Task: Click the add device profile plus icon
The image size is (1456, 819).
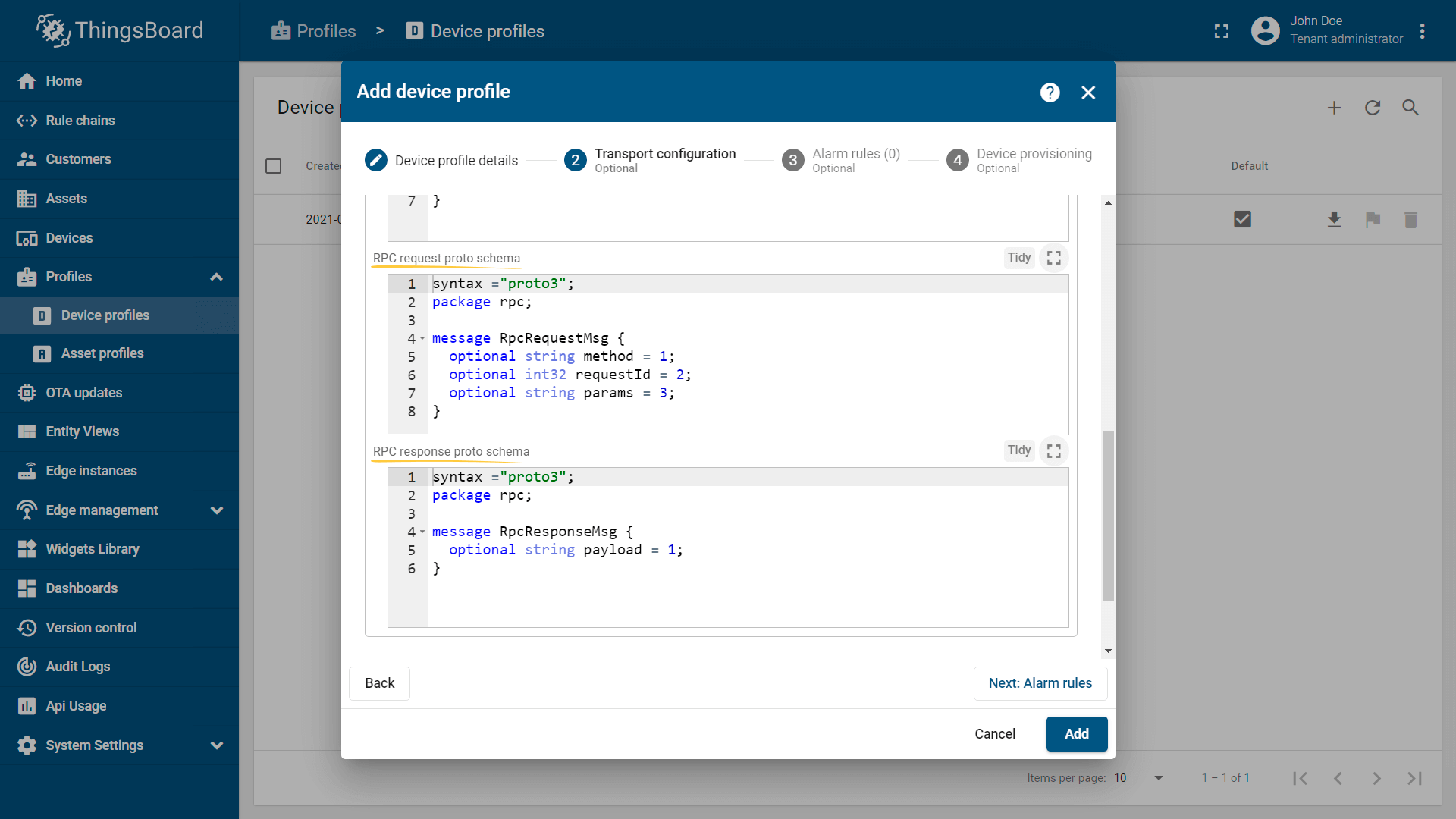Action: tap(1334, 108)
